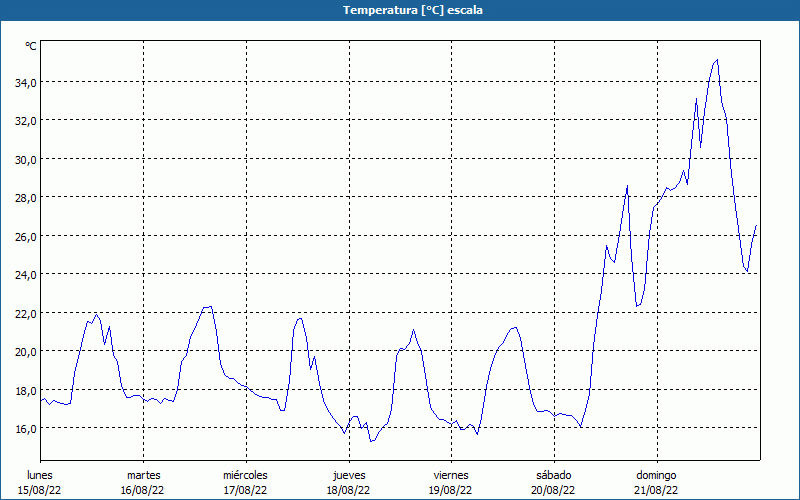Select the 26,0 axis value
This screenshot has height=500, width=800.
tap(26, 236)
